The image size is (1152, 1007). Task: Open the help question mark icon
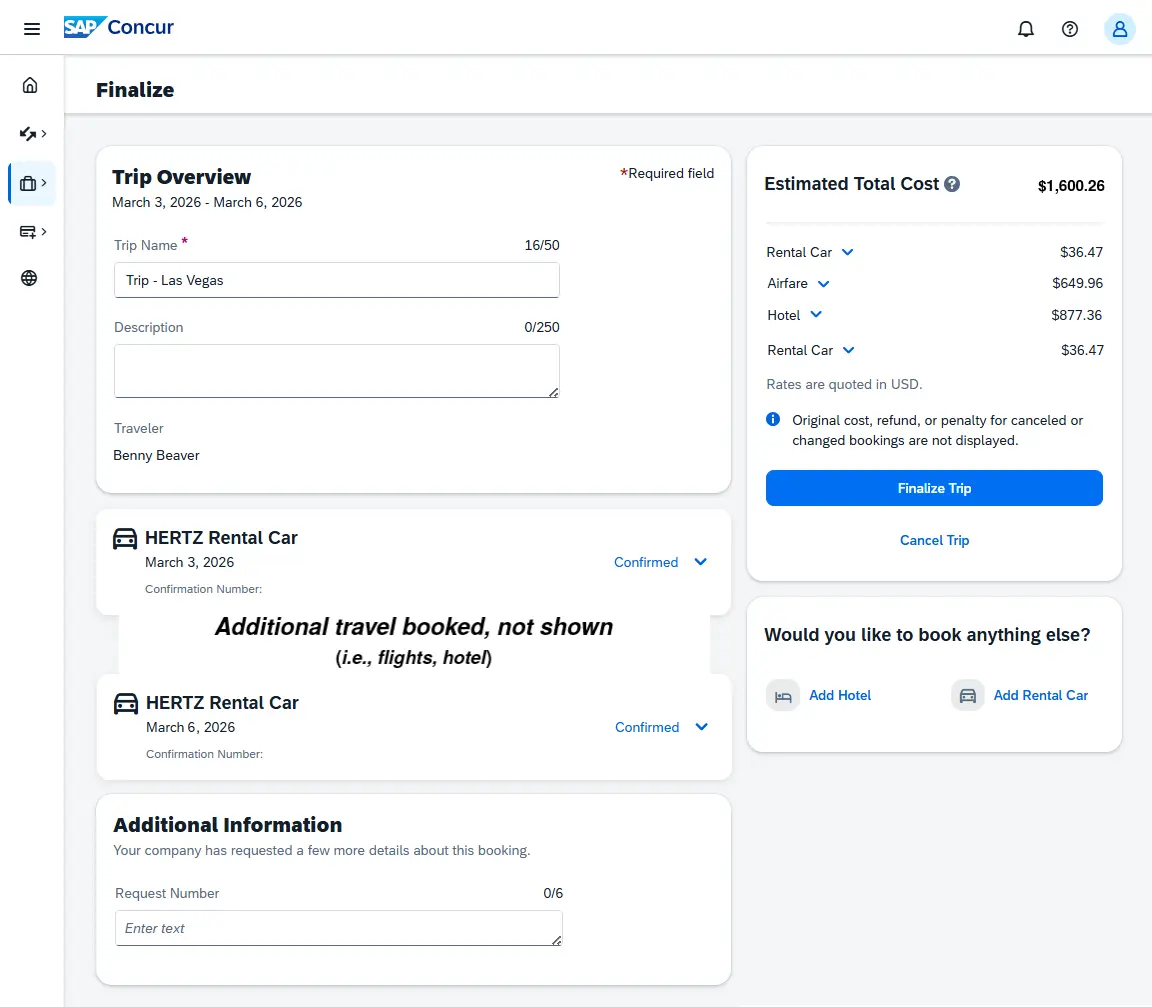point(1070,29)
